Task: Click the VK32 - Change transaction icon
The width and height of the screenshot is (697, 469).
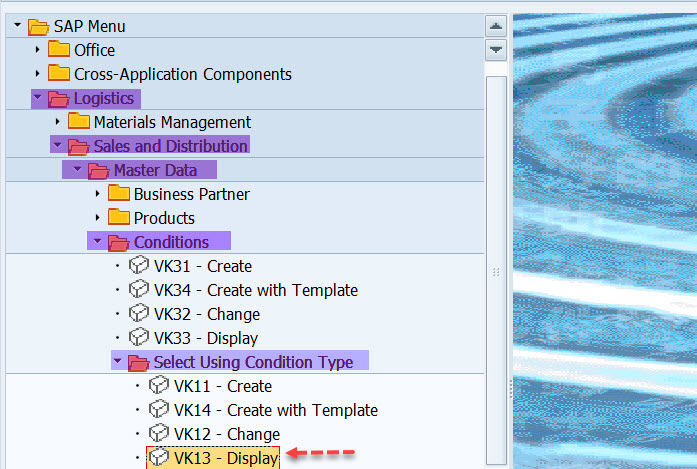Action: (139, 314)
